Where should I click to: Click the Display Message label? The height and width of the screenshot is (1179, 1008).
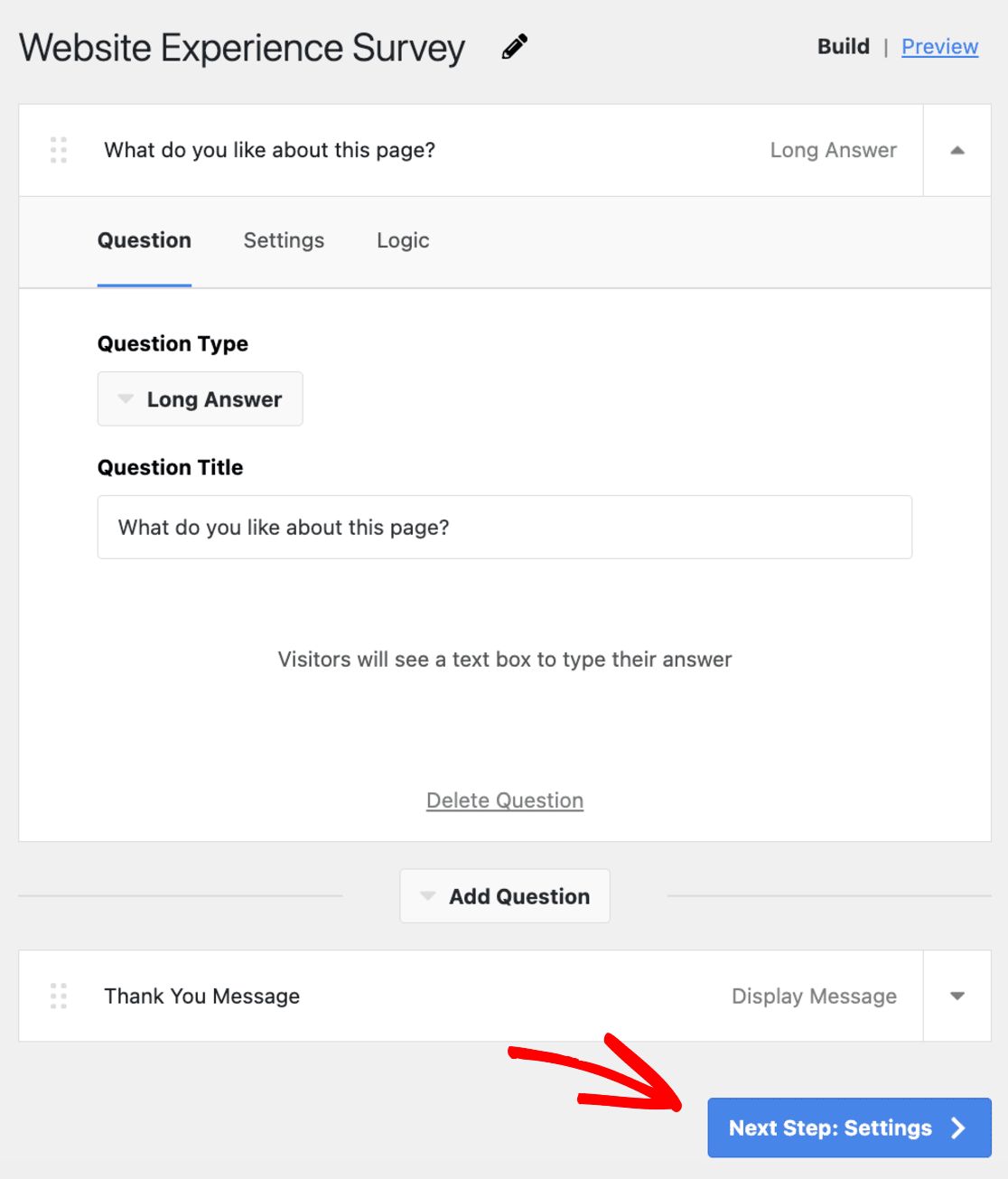click(814, 996)
